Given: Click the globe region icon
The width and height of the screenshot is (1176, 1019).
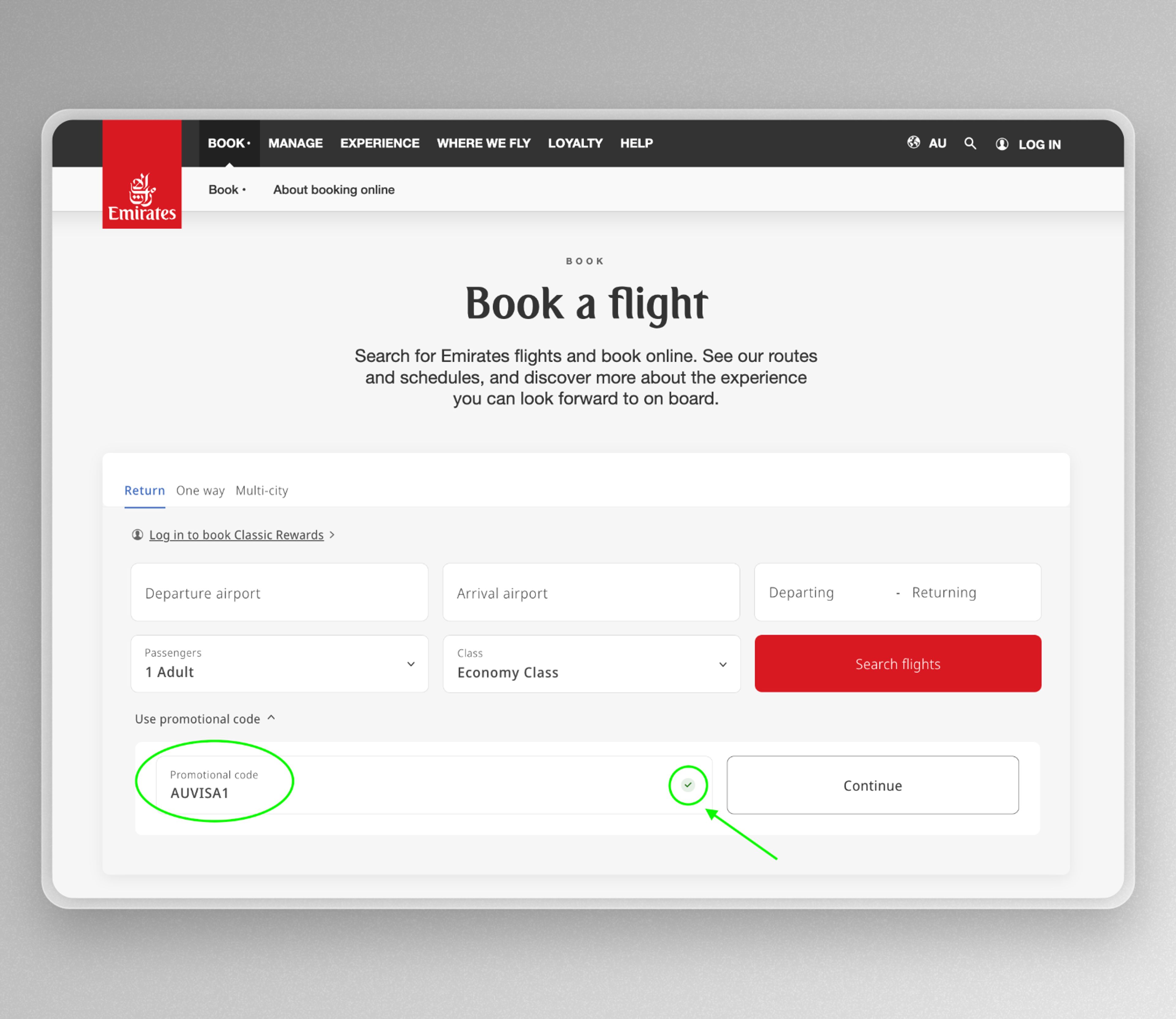Looking at the screenshot, I should (913, 142).
